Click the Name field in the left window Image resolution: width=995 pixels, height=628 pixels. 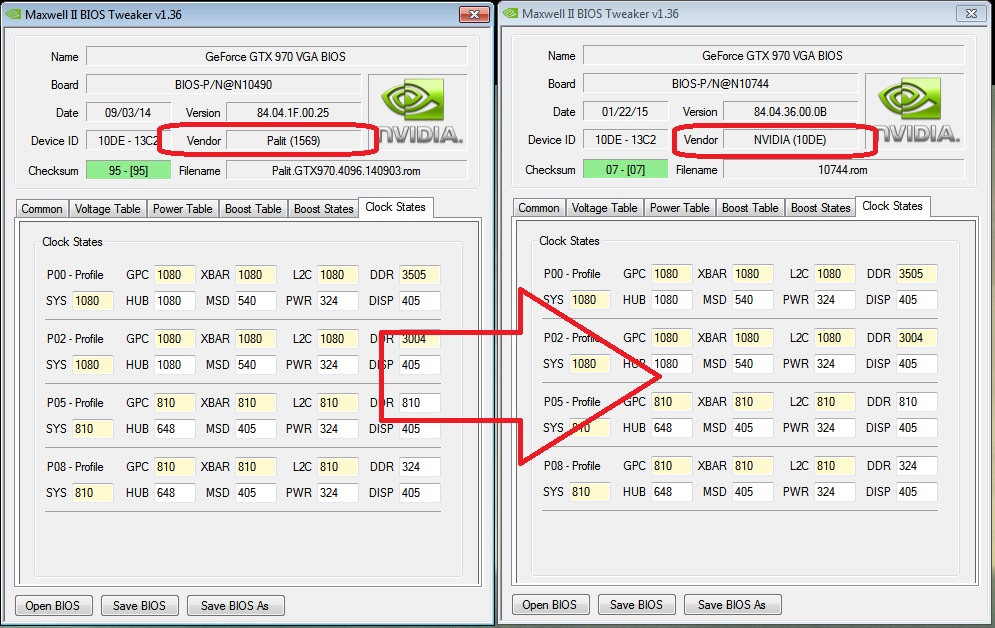tap(276, 56)
